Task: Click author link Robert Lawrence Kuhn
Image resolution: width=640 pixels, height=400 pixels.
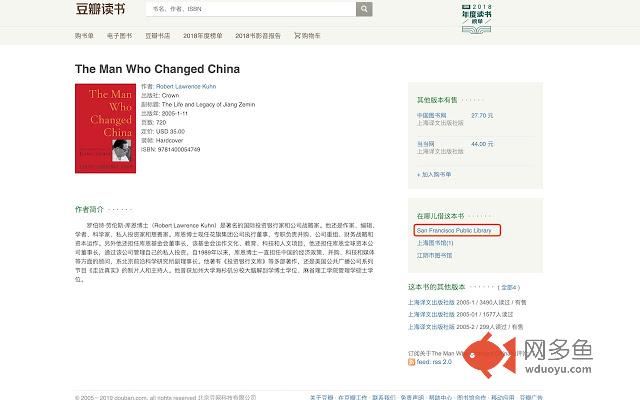Action: tap(186, 87)
